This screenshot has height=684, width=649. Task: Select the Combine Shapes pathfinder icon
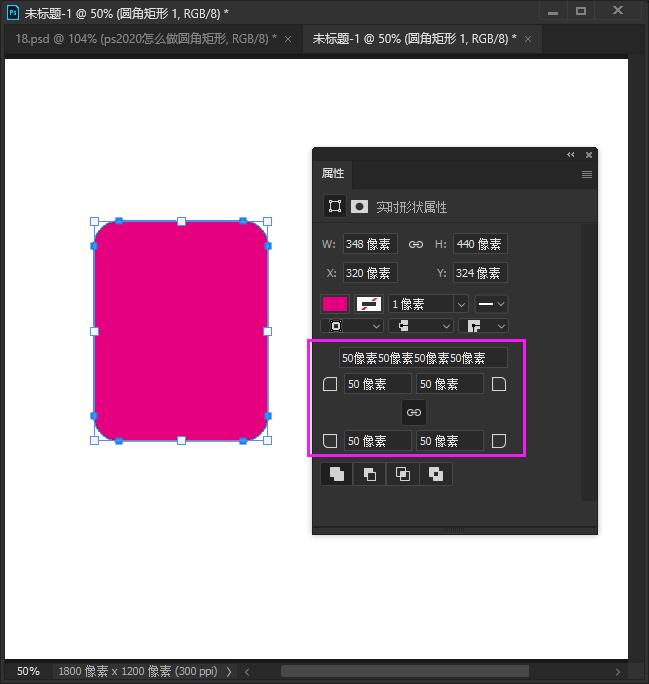click(x=337, y=474)
